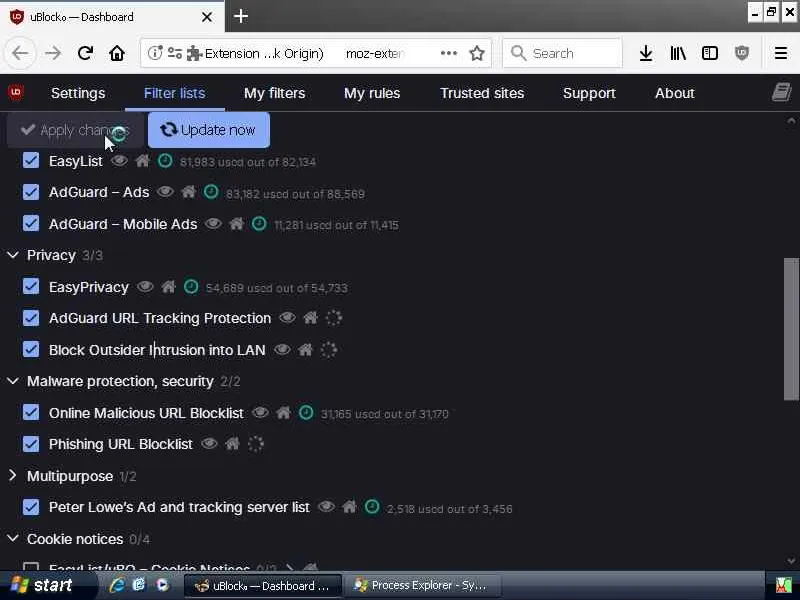Toggle Firefox sidebar icon

click(710, 53)
